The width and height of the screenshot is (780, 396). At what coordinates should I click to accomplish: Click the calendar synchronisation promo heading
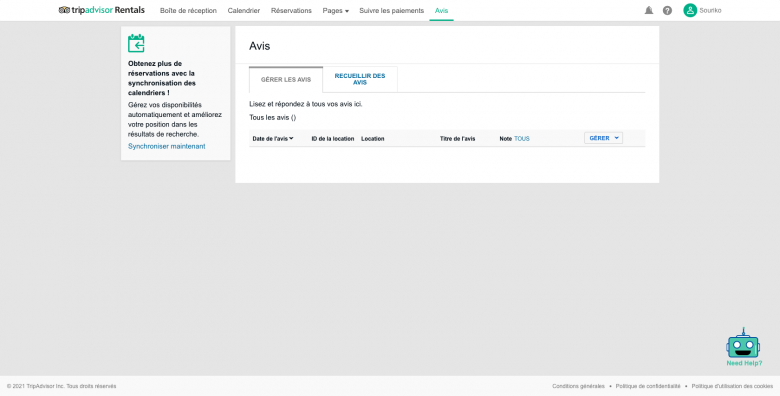tap(162, 78)
